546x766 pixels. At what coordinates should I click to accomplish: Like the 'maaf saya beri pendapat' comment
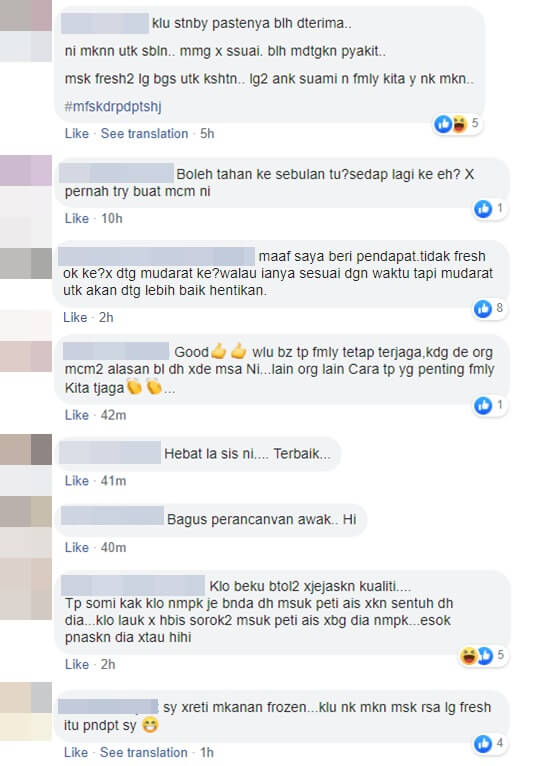pos(75,318)
